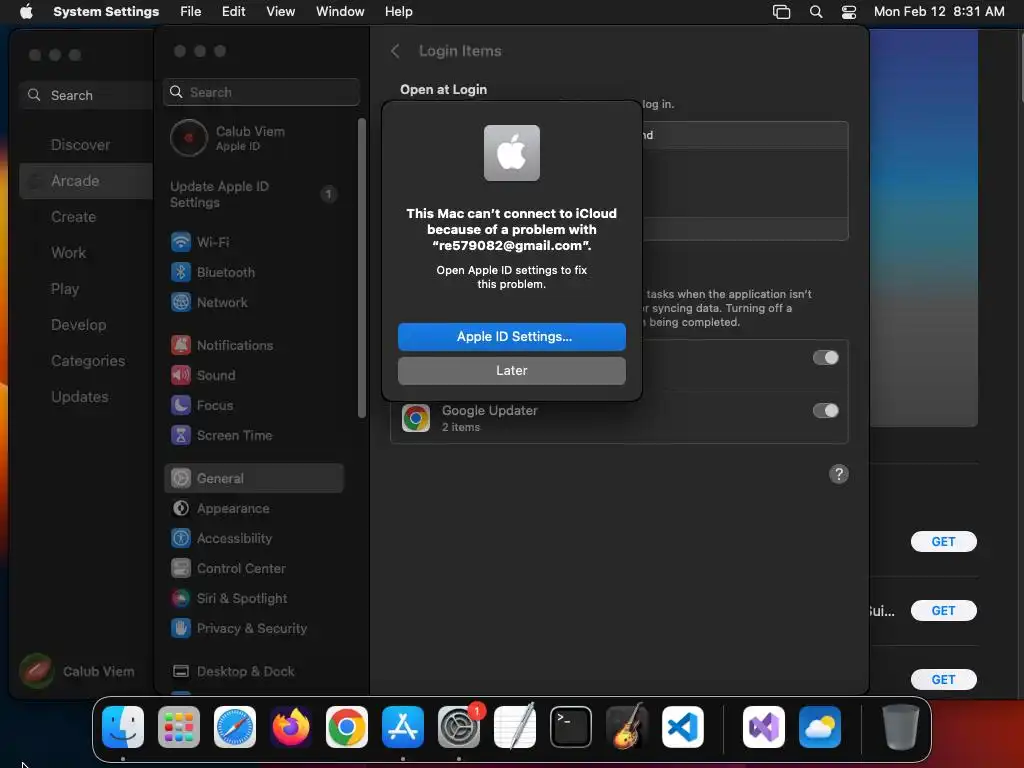Viewport: 1024px width, 768px height.
Task: Select Categories in App Store sidebar
Action: pos(86,360)
